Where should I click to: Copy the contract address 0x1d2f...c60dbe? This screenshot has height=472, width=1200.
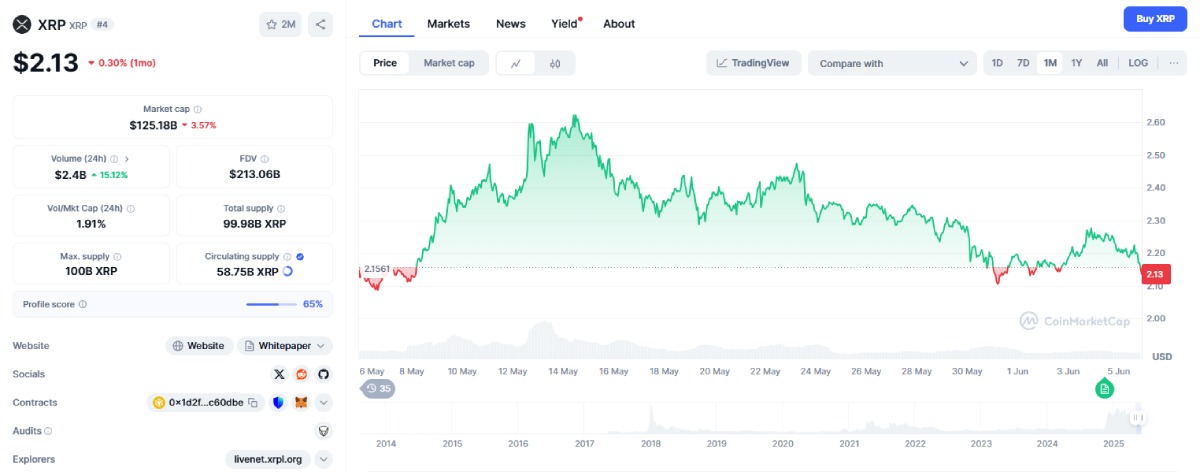(x=252, y=402)
